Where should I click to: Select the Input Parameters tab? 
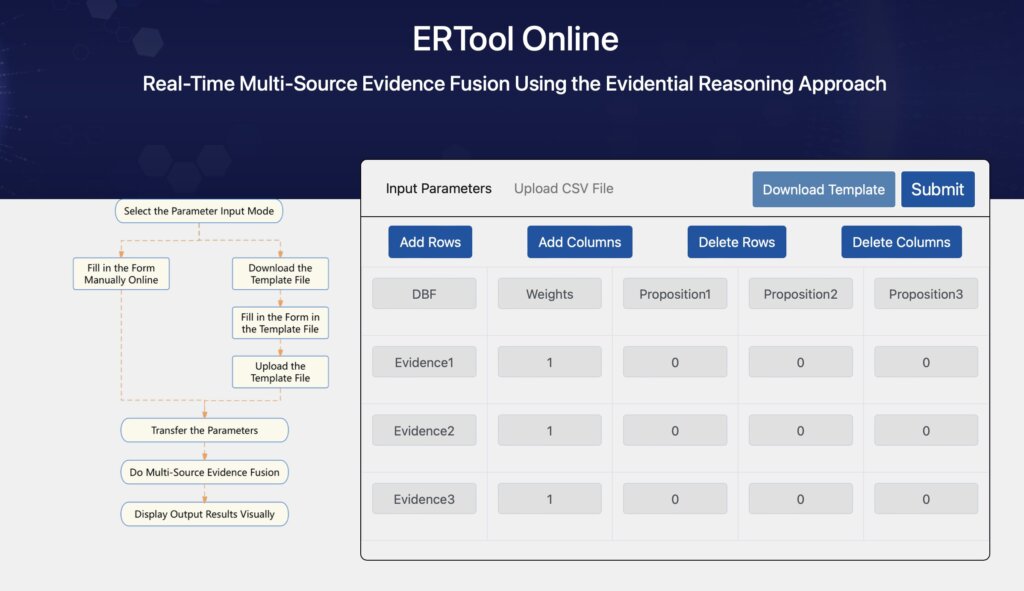tap(439, 188)
